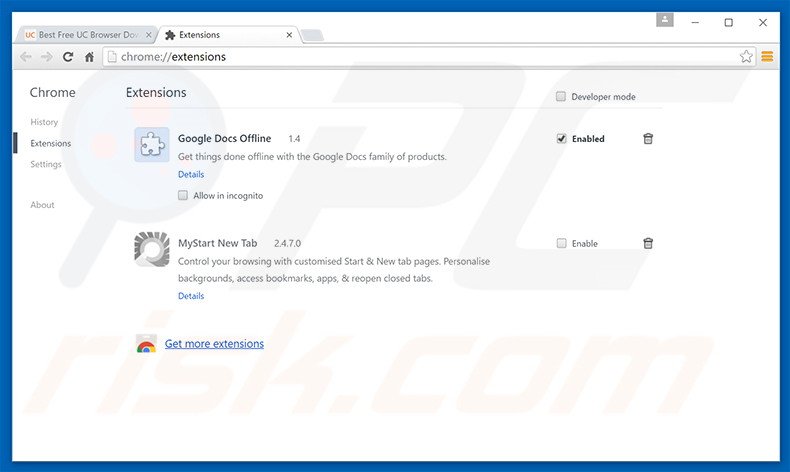Image resolution: width=790 pixels, height=472 pixels.
Task: Click the Extensions page heading
Action: point(156,92)
